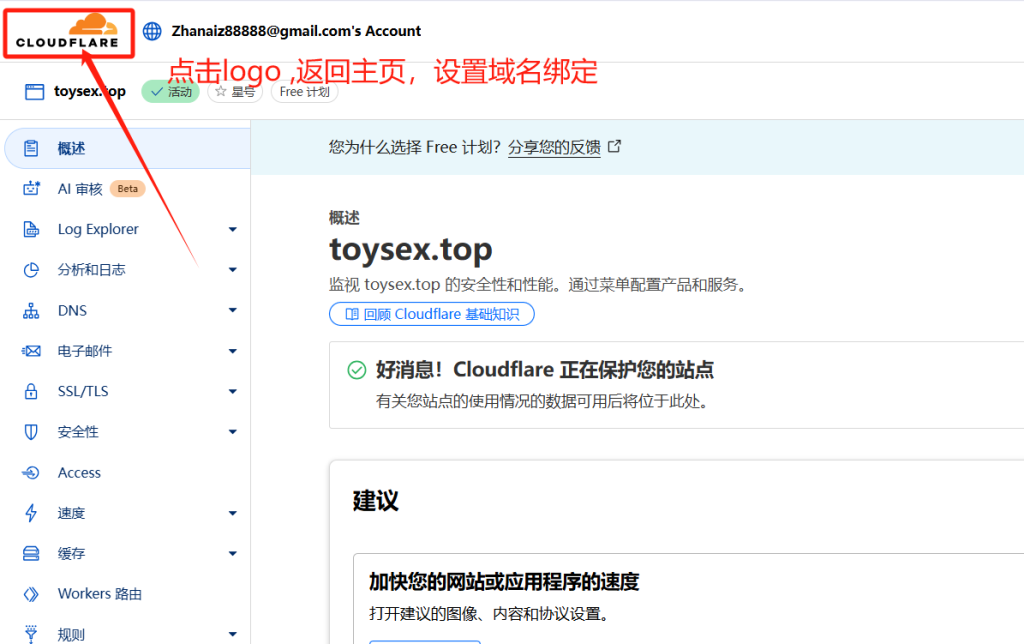Open the Log Explorer sidebar item
The image size is (1024, 644).
tap(127, 229)
